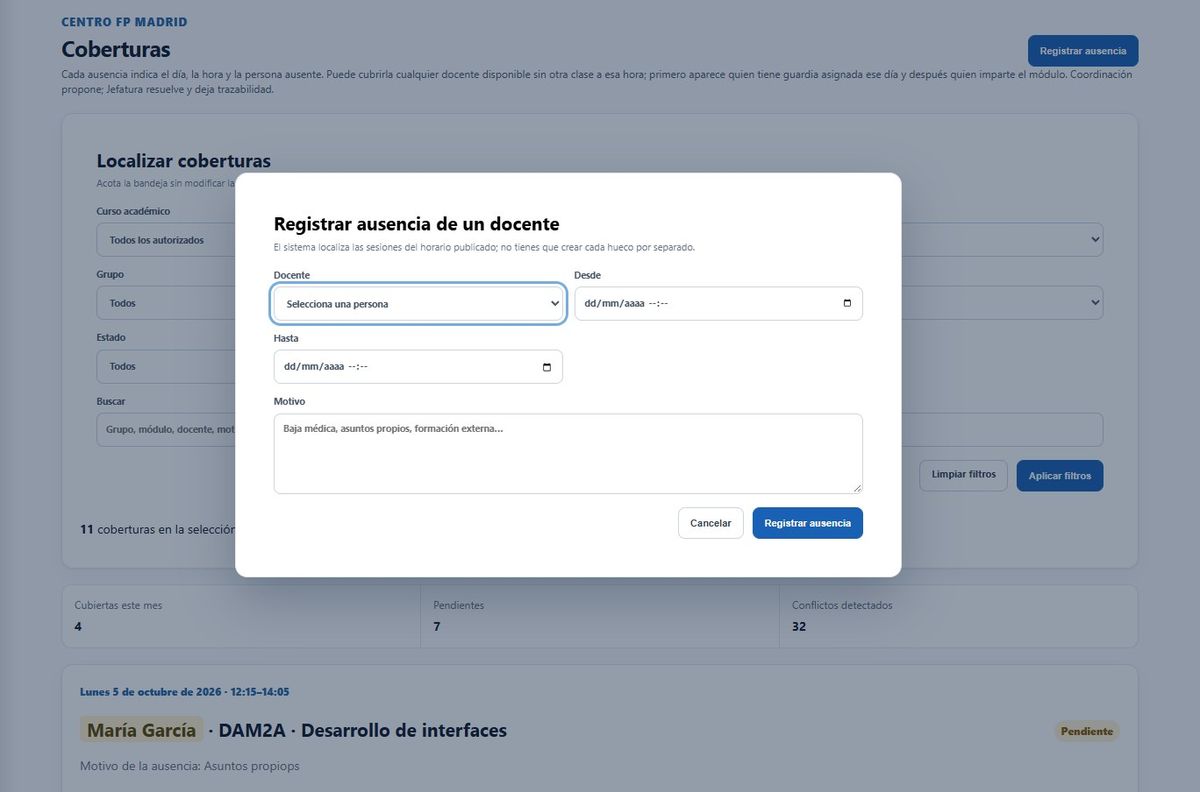The height and width of the screenshot is (792, 1200).
Task: Click CENTRO FP MADRID header label
Action: [124, 22]
